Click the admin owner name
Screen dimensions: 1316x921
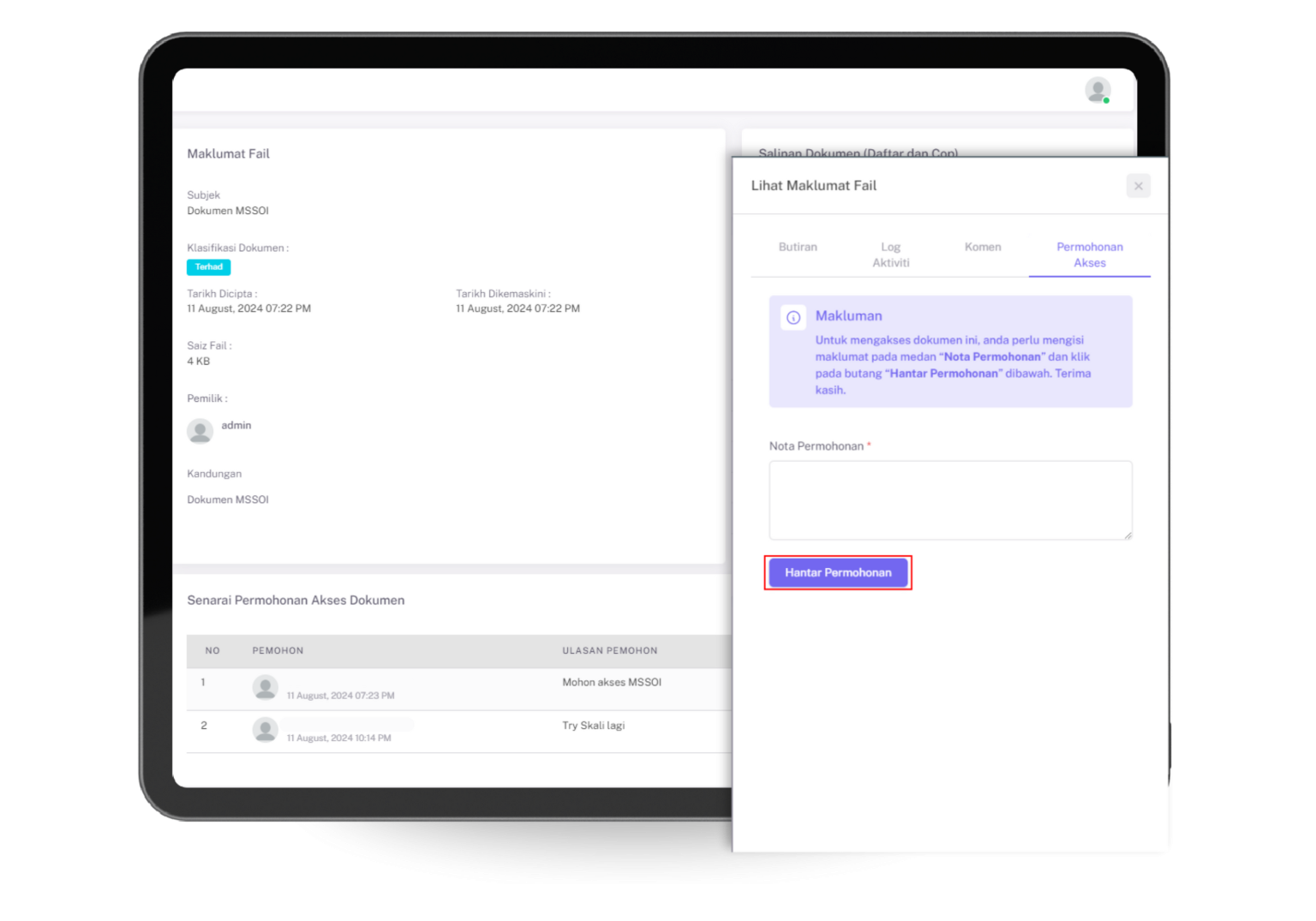pos(236,426)
